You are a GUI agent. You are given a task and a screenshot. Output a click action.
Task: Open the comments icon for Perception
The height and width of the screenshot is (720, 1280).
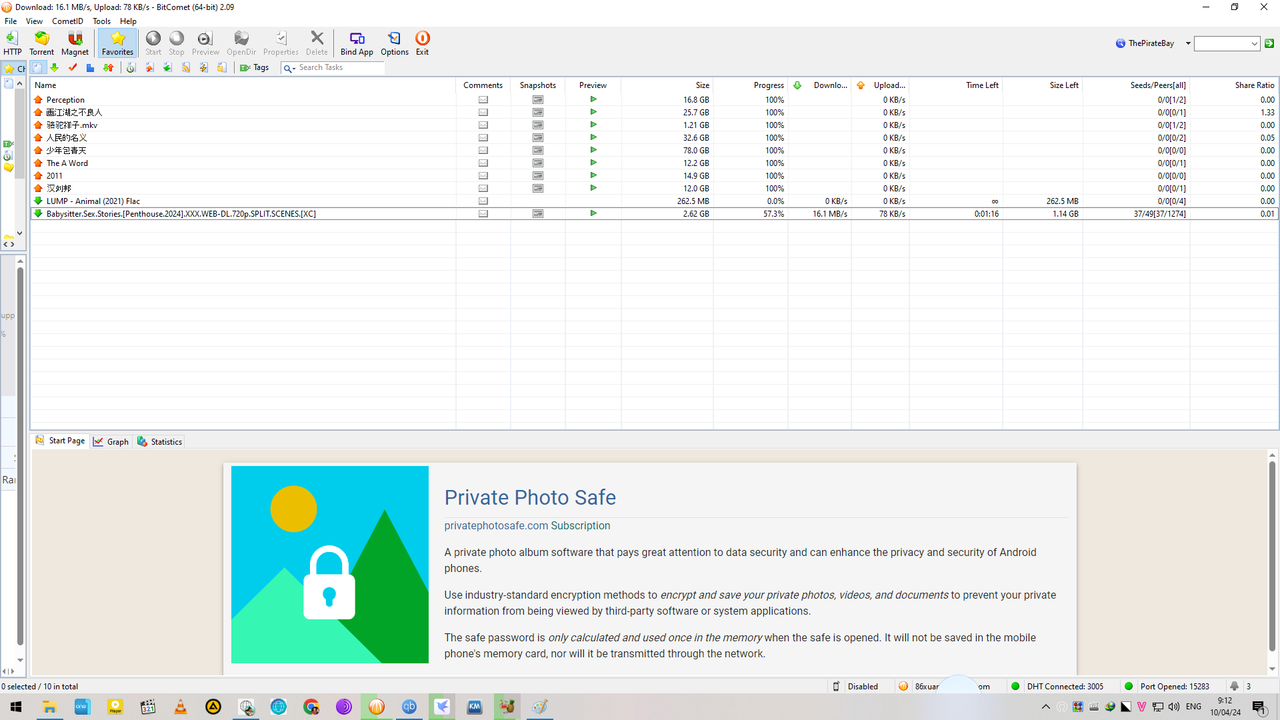coord(483,100)
